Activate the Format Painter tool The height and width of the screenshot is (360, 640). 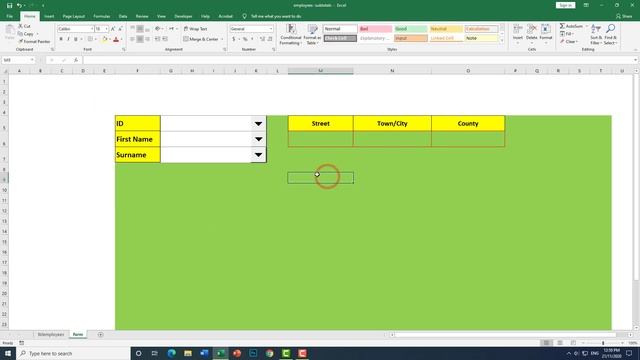pos(34,41)
